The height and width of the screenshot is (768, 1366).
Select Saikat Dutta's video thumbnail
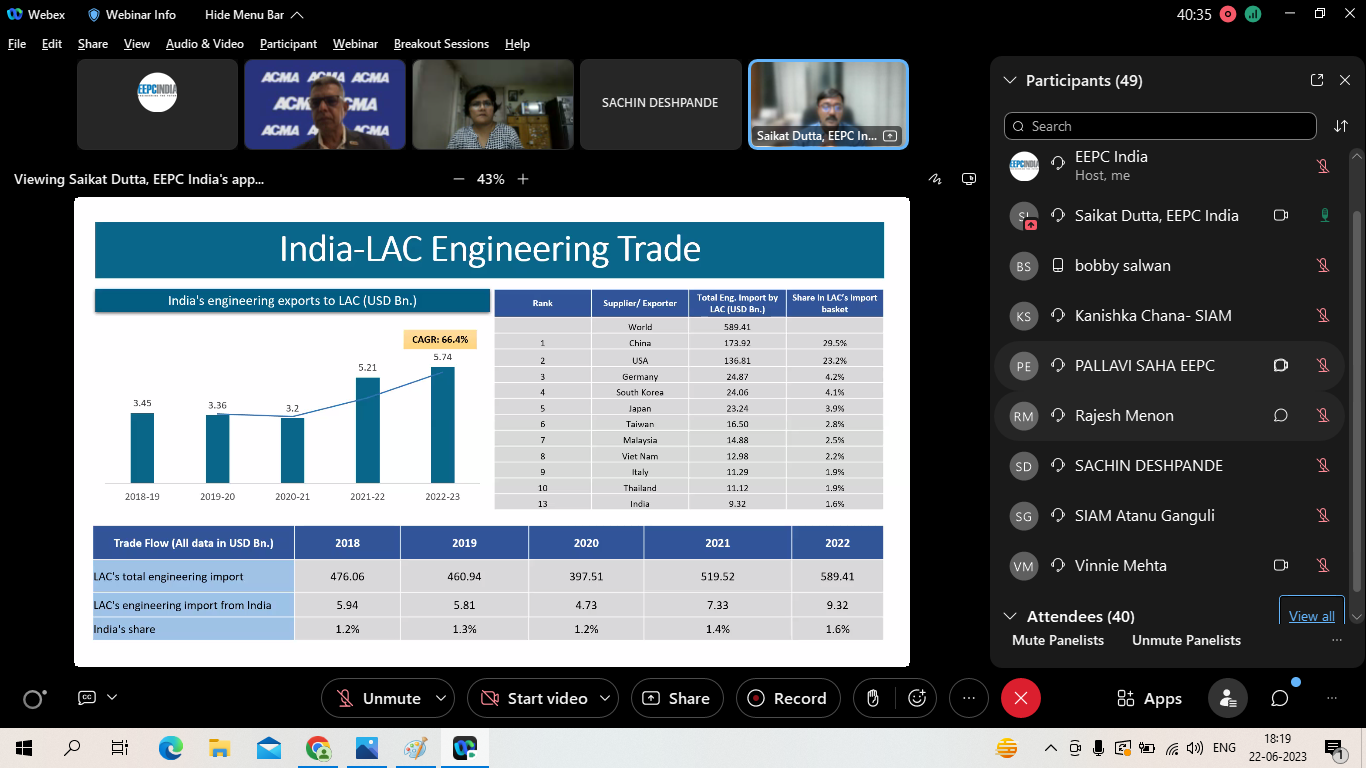[x=828, y=105]
